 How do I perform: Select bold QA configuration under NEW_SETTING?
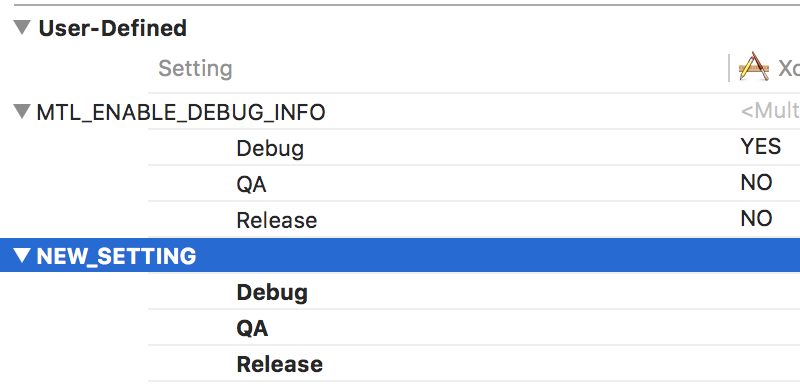[x=252, y=328]
